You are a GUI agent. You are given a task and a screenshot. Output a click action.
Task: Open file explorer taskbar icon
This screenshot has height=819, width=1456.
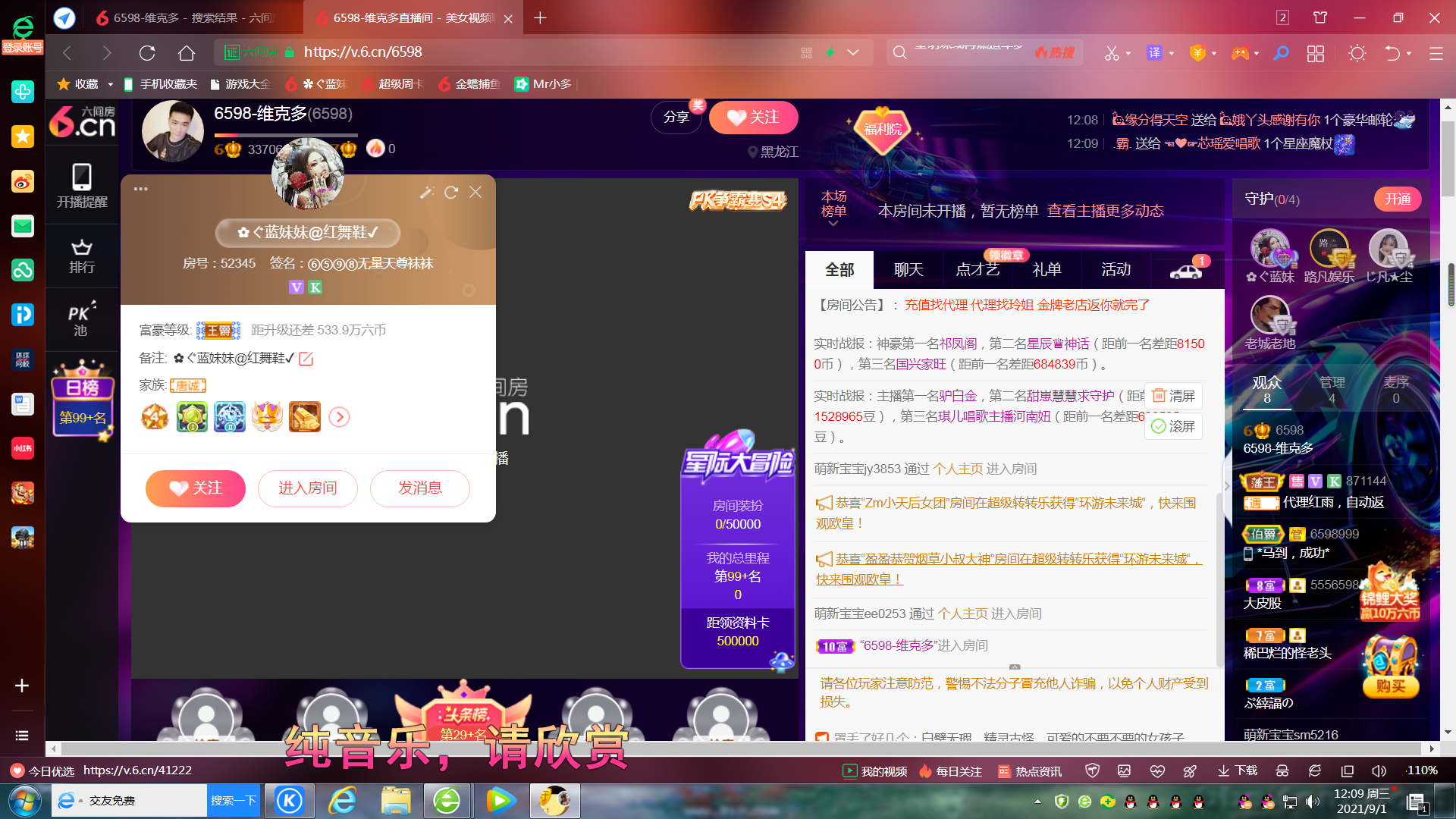pos(395,801)
